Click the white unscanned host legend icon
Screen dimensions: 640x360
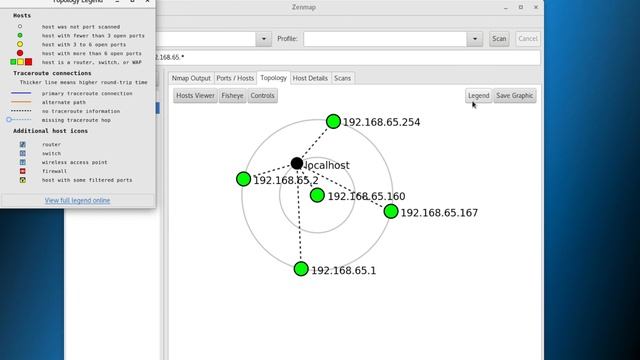point(20,27)
